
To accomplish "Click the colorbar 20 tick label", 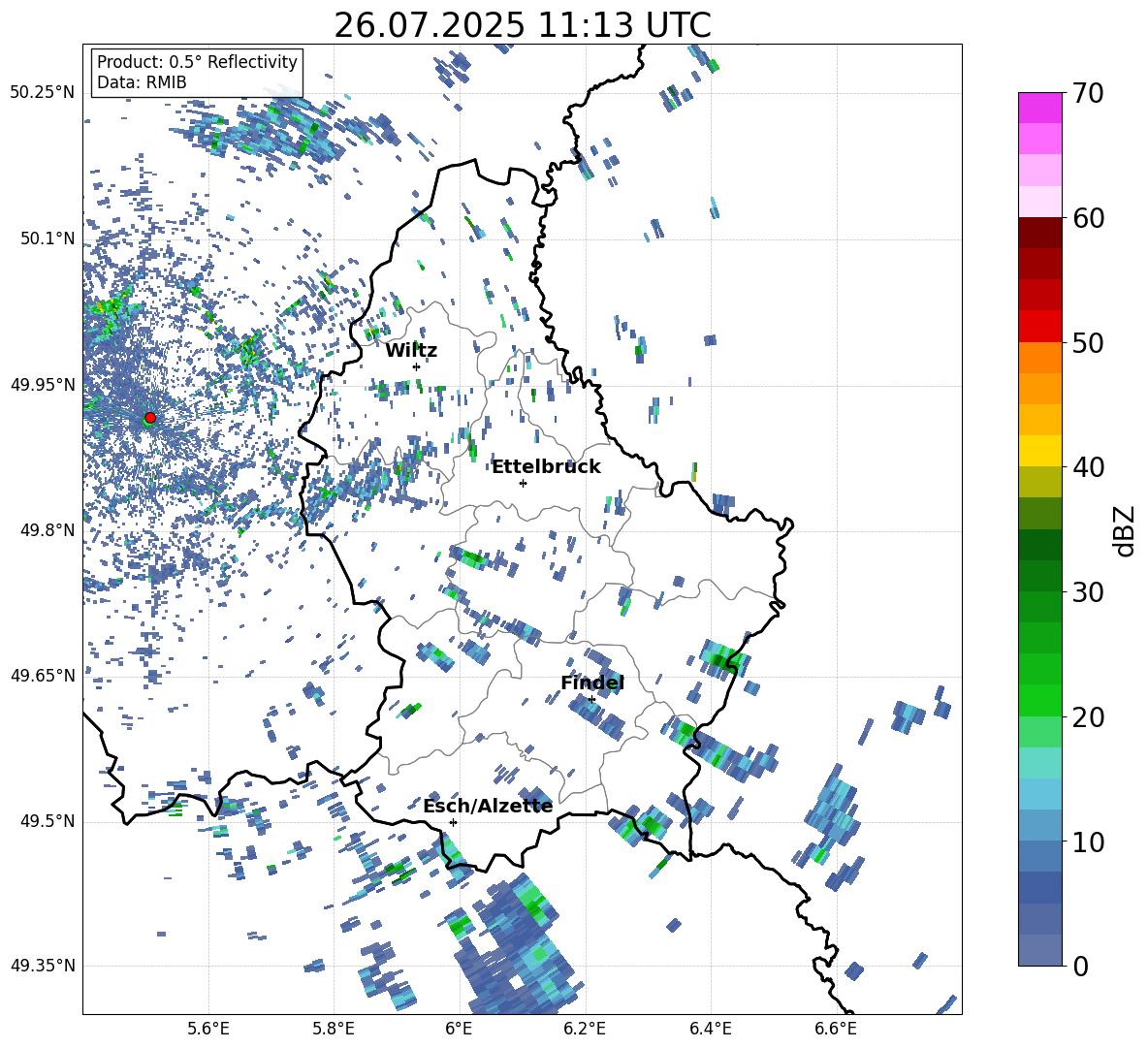I will [x=1088, y=716].
